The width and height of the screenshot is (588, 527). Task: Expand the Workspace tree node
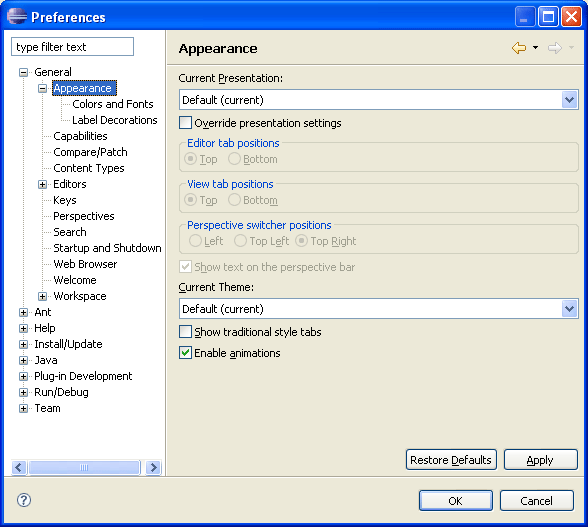pyautogui.click(x=42, y=296)
